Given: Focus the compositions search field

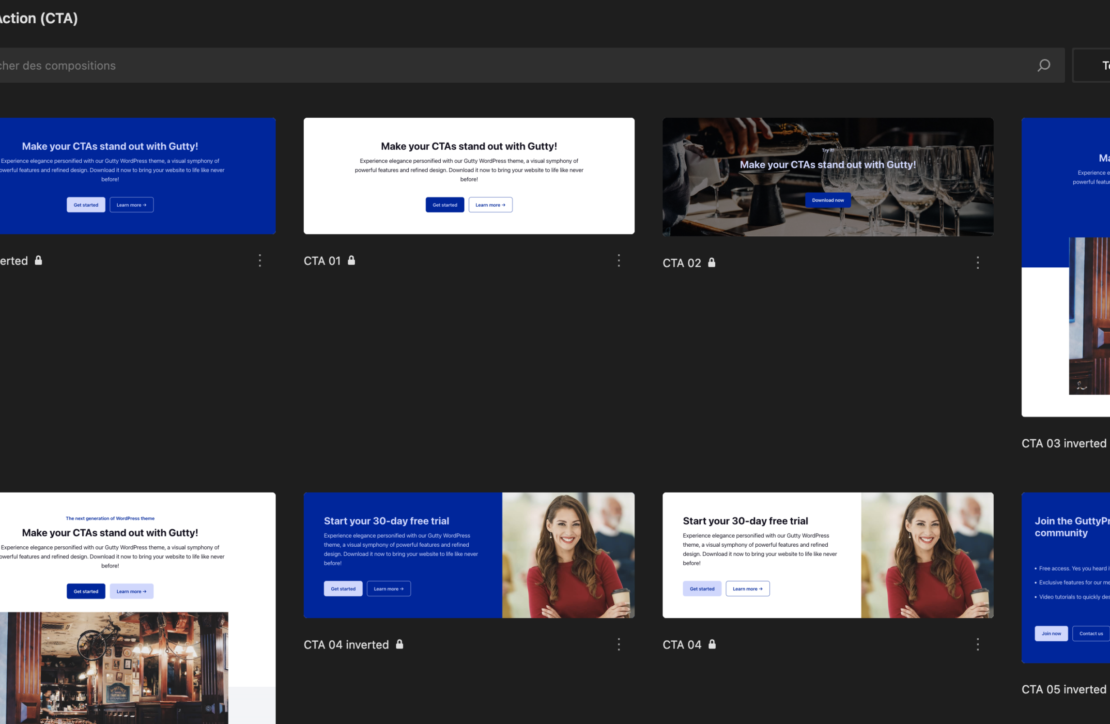Looking at the screenshot, I should click(532, 65).
